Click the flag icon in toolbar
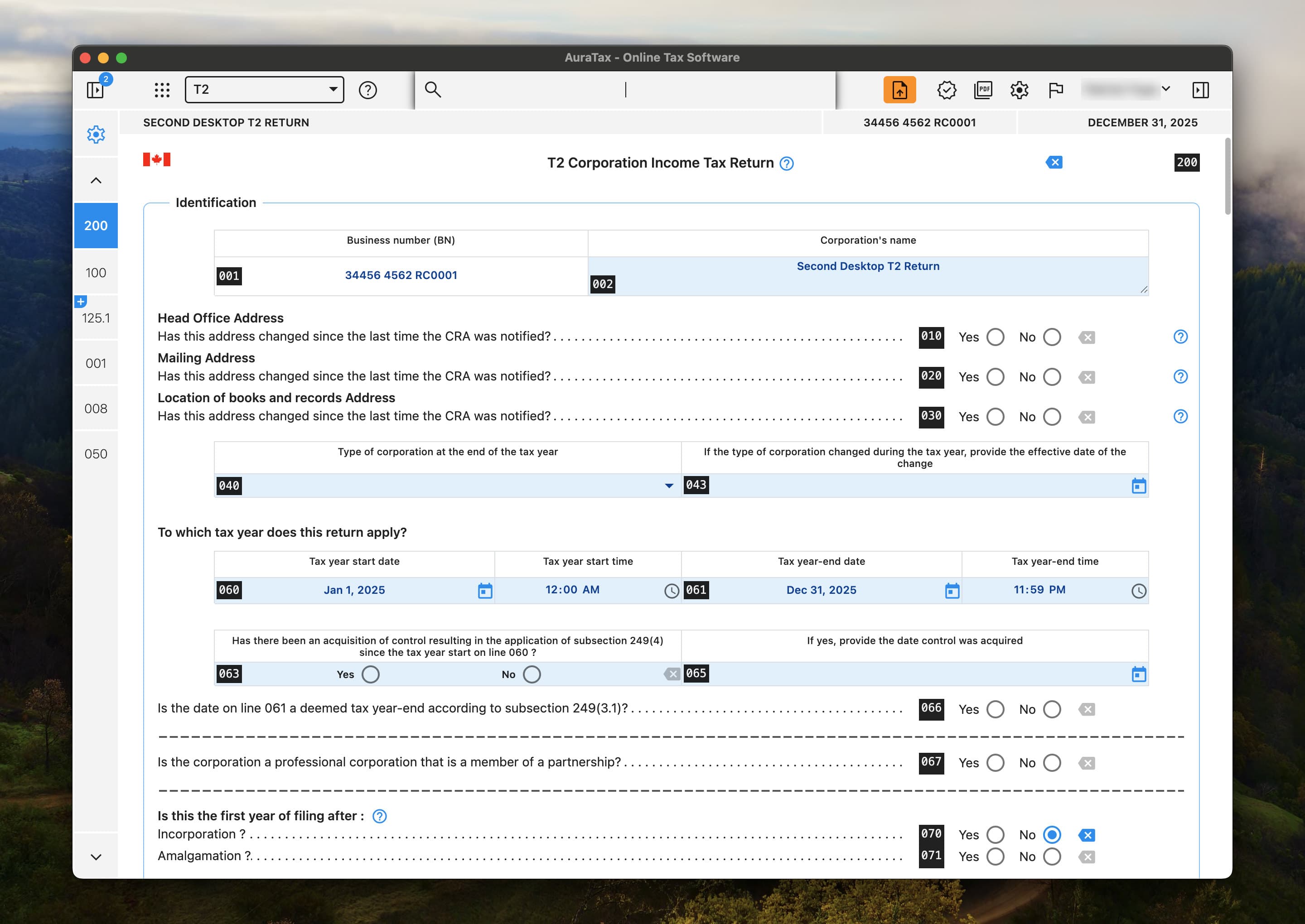1305x924 pixels. coord(1056,90)
